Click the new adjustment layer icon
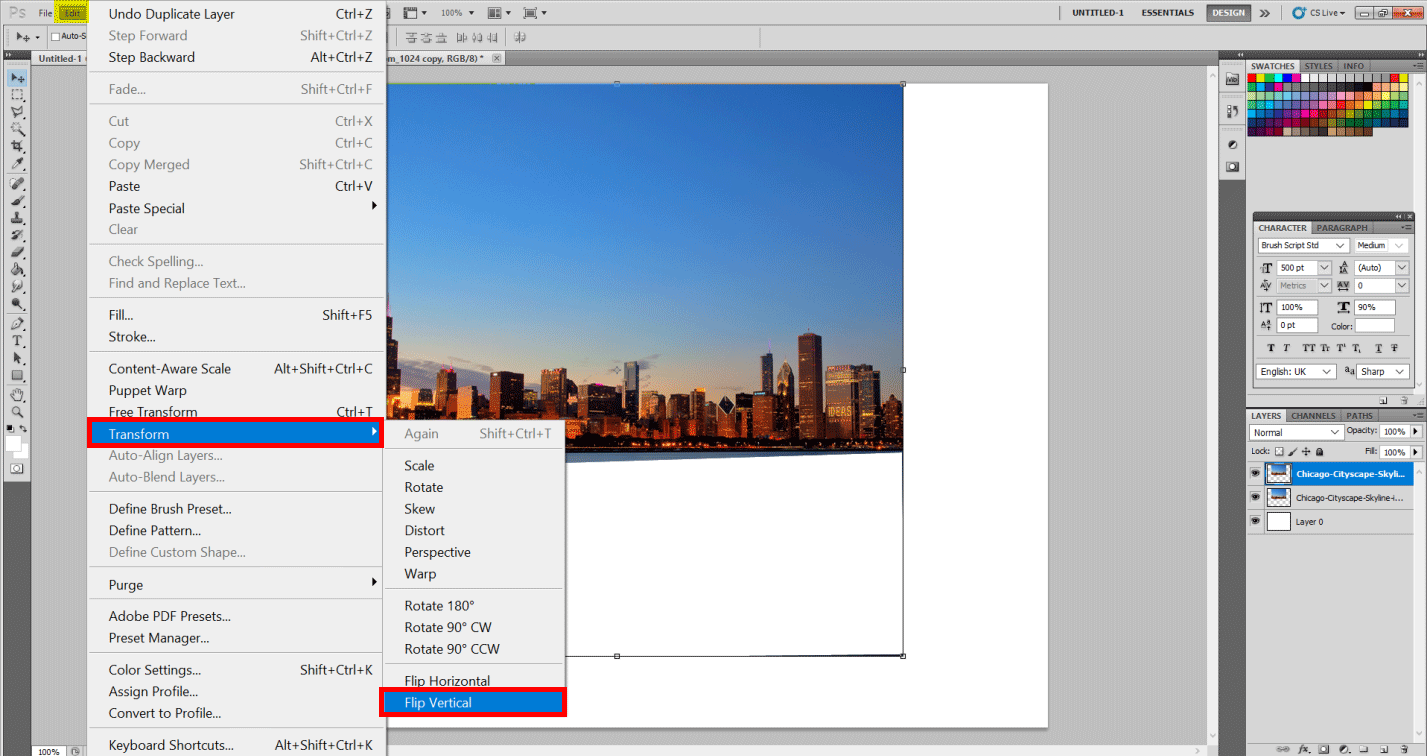The width and height of the screenshot is (1427, 756). coord(1343,748)
